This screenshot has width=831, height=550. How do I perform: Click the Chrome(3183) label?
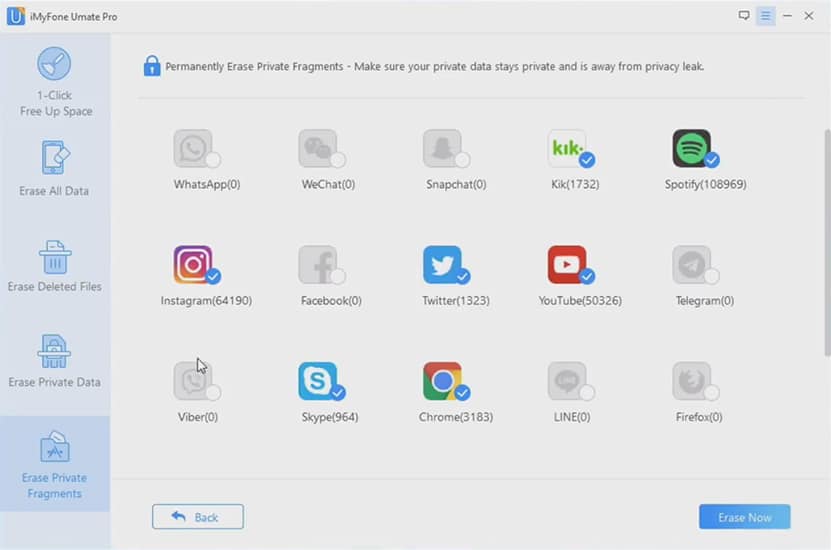(456, 417)
